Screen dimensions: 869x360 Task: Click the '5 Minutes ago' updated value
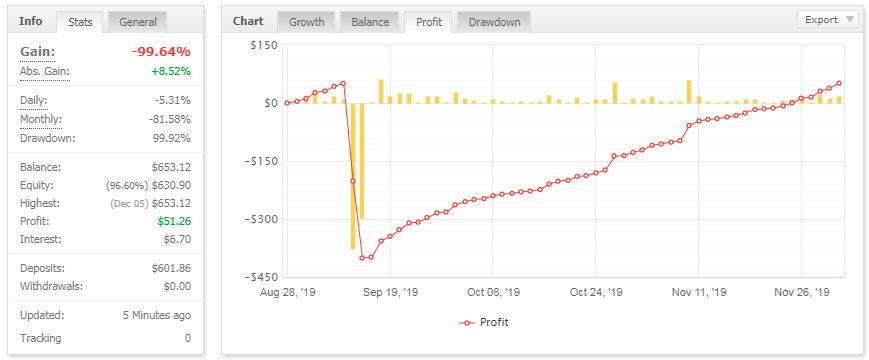[x=157, y=316]
